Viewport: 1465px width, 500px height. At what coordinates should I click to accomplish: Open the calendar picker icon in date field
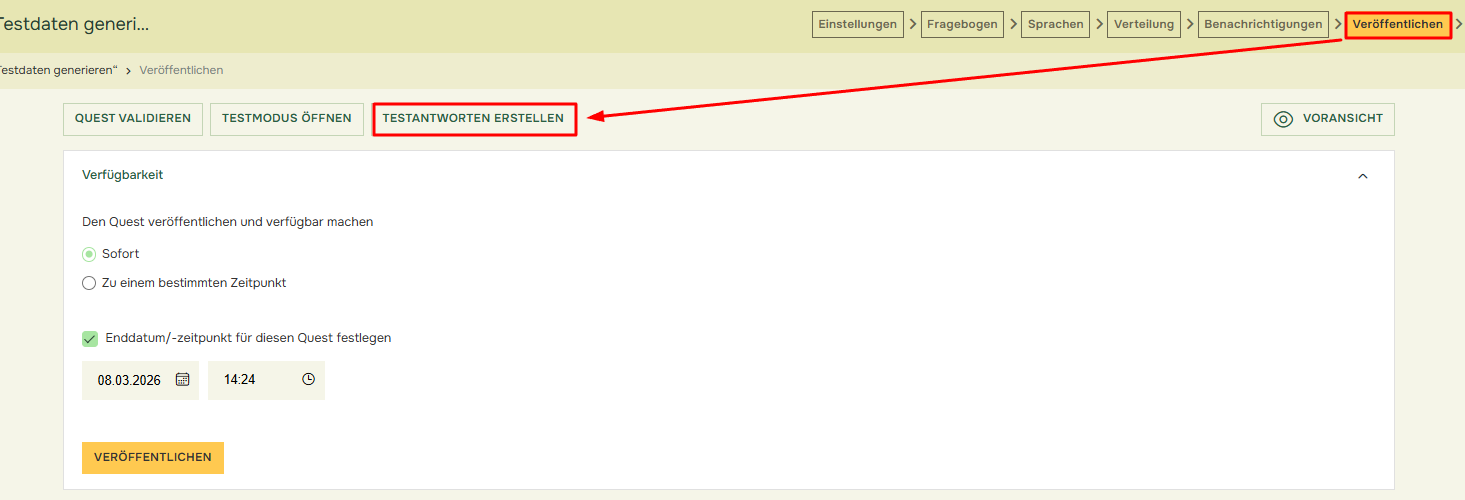coord(182,380)
